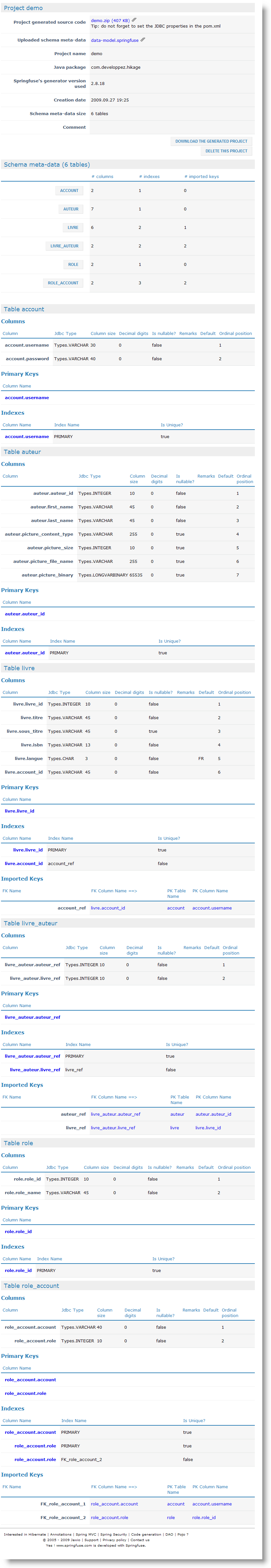Click the livre_auteur.auteur_ref FK column link
The width and height of the screenshot is (271, 1568).
(116, 1114)
